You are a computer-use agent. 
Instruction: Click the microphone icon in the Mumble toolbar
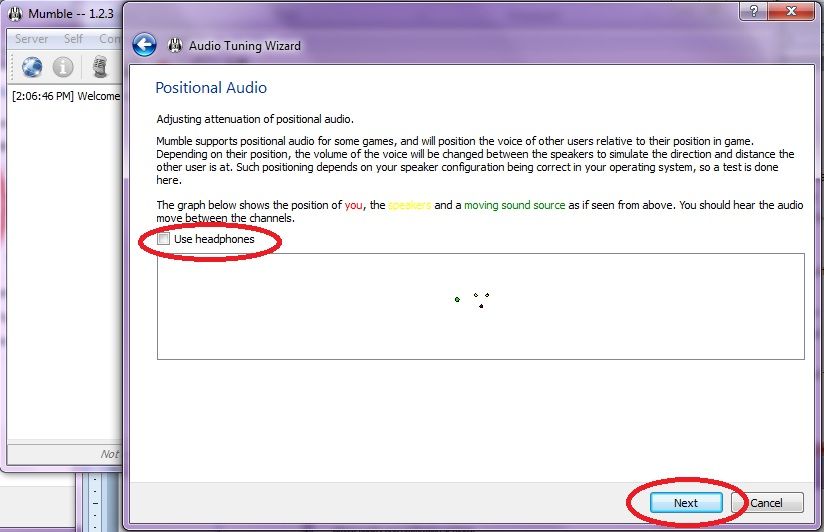click(x=100, y=67)
